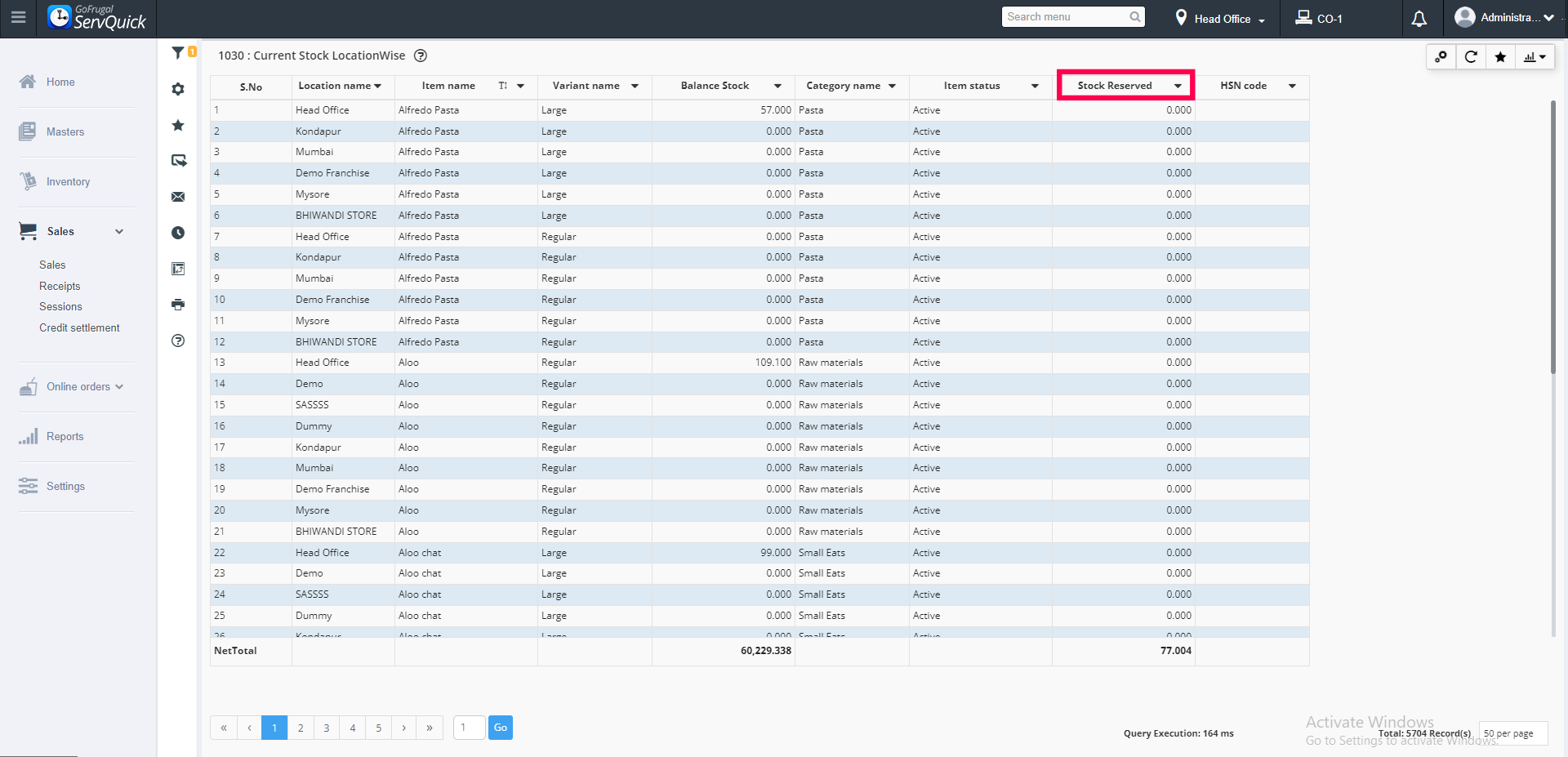Image resolution: width=1568 pixels, height=757 pixels.
Task: Click the vertical scrollbar of the table
Action: 1553,237
